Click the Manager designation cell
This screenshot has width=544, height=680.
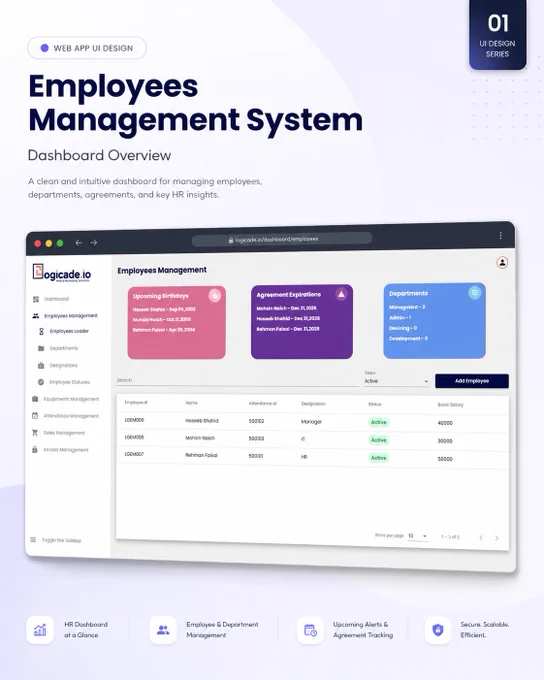coord(311,422)
